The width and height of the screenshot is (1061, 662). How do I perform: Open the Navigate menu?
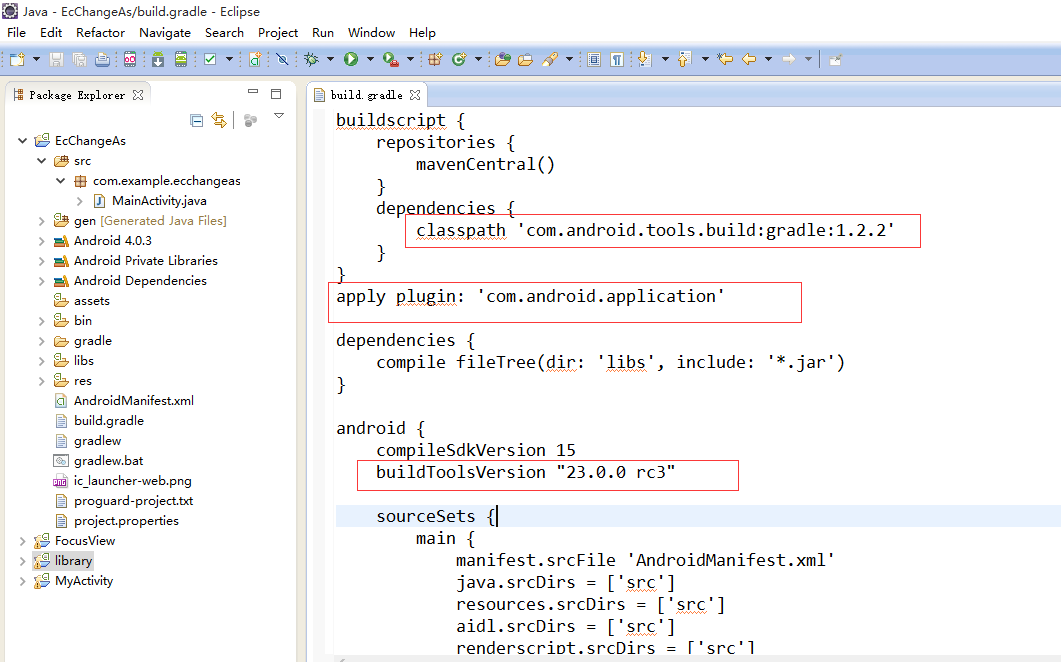click(x=165, y=32)
